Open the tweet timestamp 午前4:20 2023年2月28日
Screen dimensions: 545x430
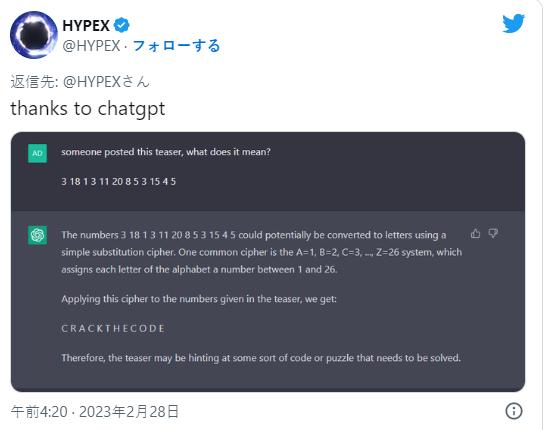(95, 412)
